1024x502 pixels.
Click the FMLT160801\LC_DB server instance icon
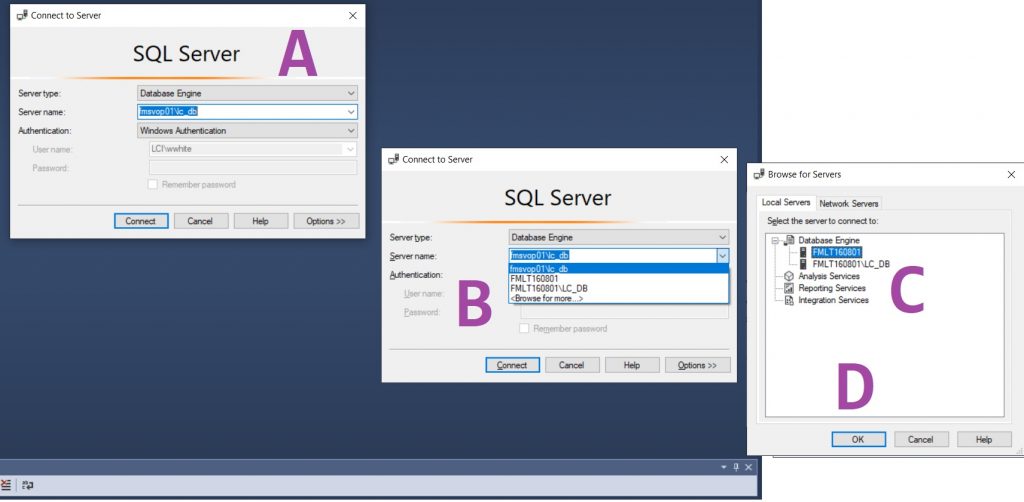(803, 264)
